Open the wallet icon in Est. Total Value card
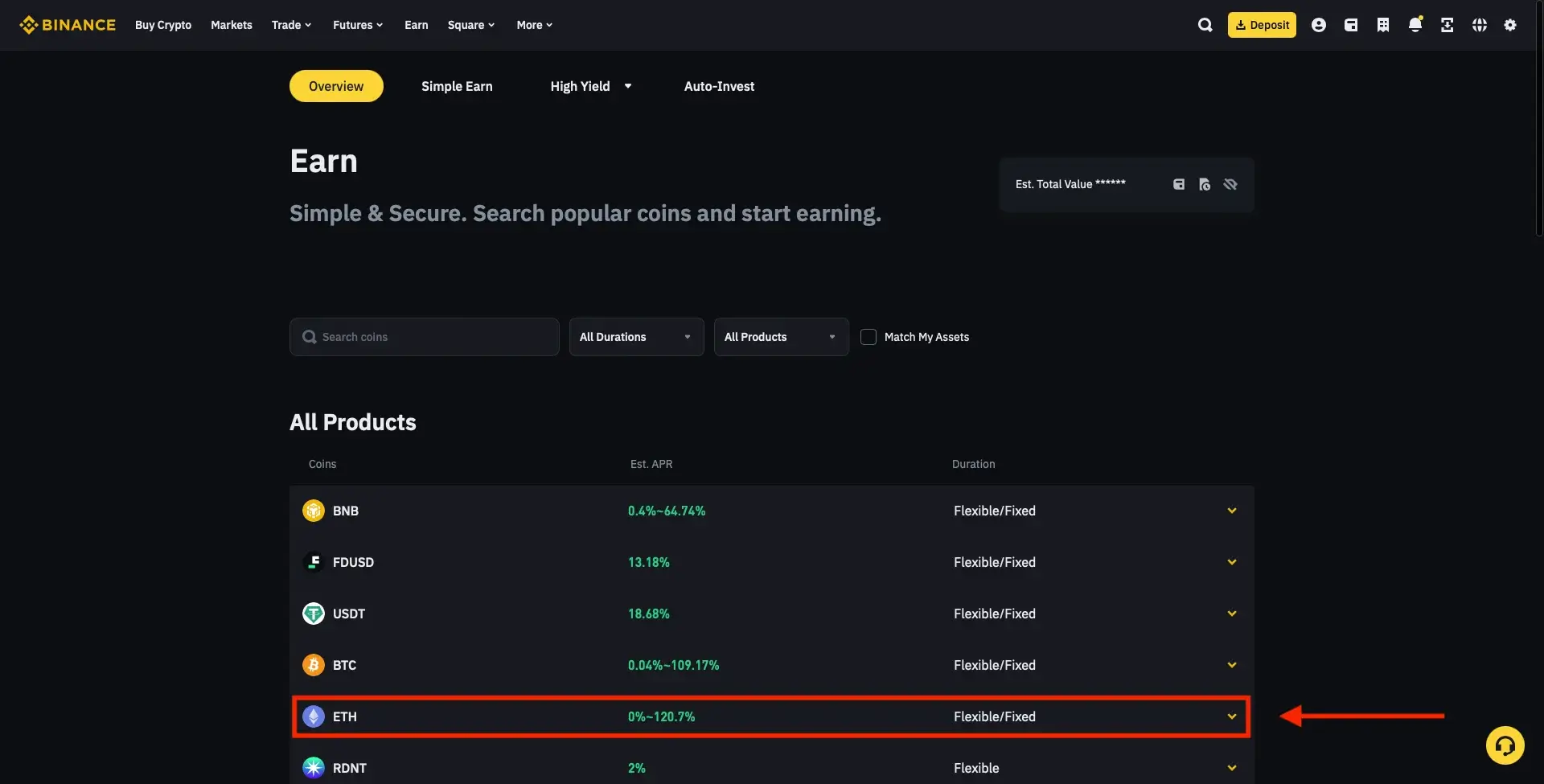Image resolution: width=1544 pixels, height=784 pixels. click(1179, 184)
